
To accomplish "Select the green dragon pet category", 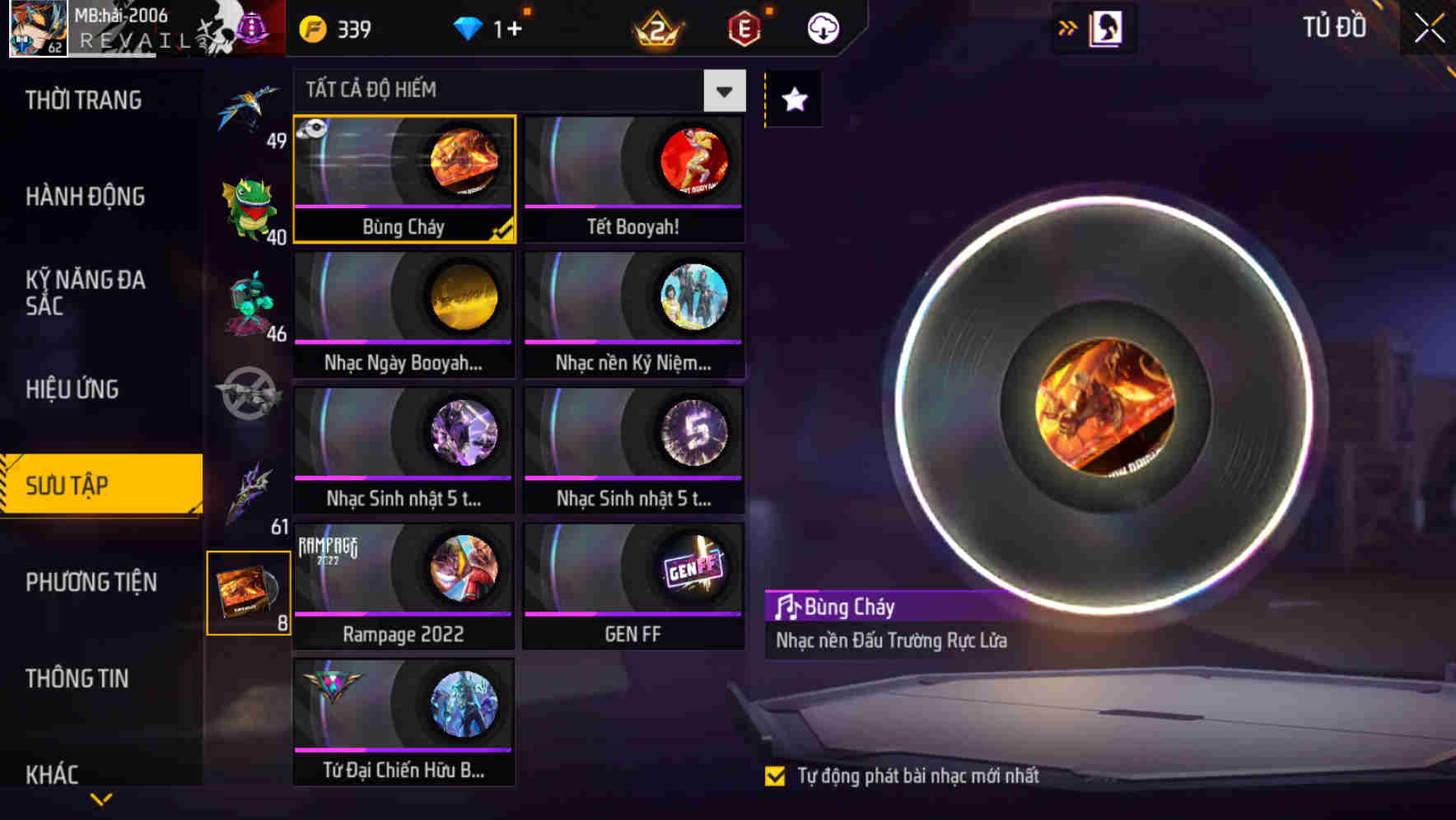I will 249,209.
